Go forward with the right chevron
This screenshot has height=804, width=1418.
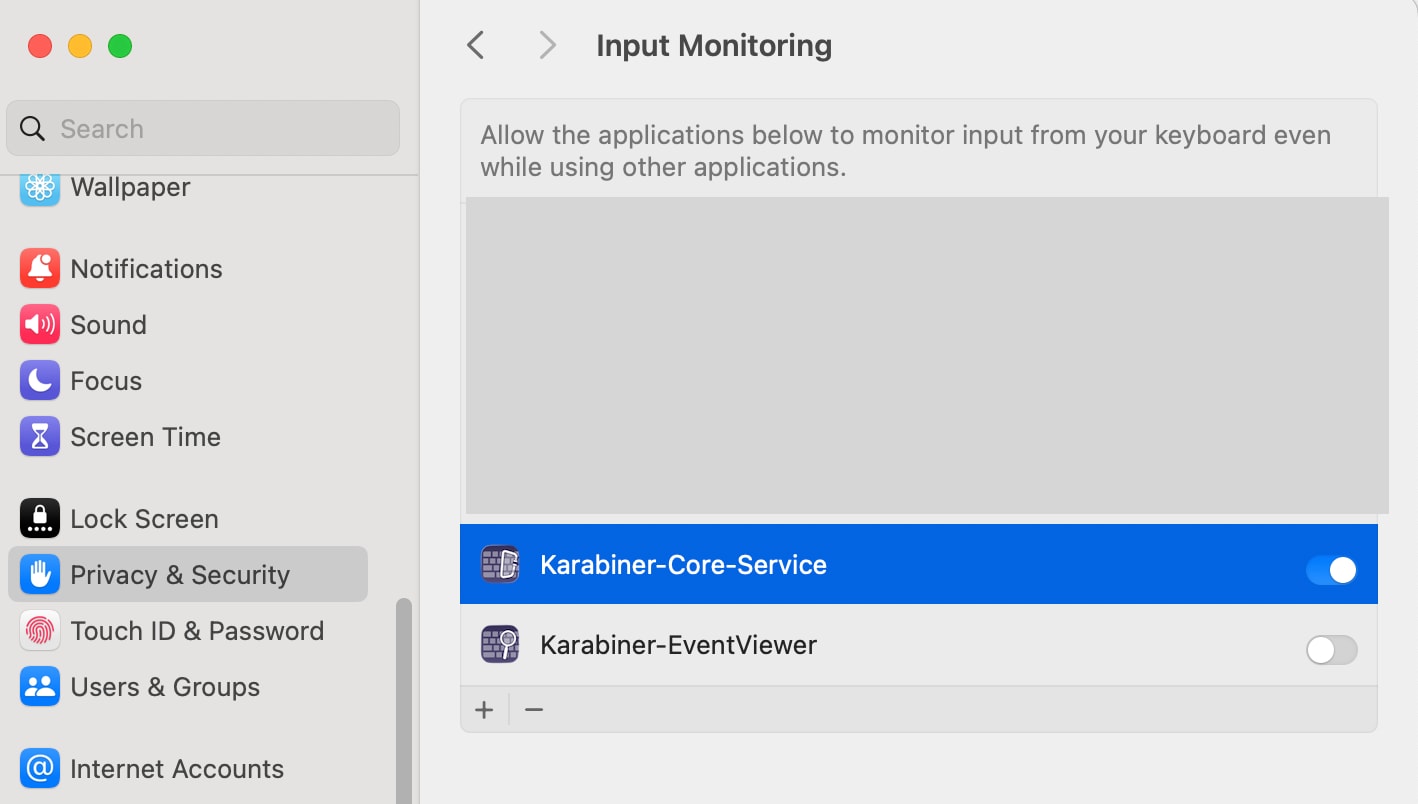(547, 45)
